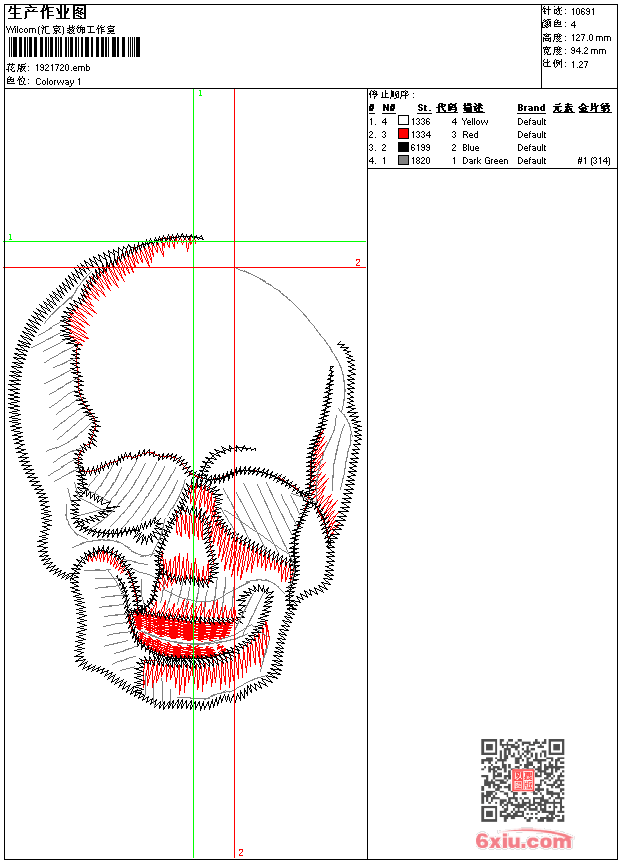The width and height of the screenshot is (620, 860).
Task: Select the Dark Green row in stop sequence
Action: (x=485, y=160)
